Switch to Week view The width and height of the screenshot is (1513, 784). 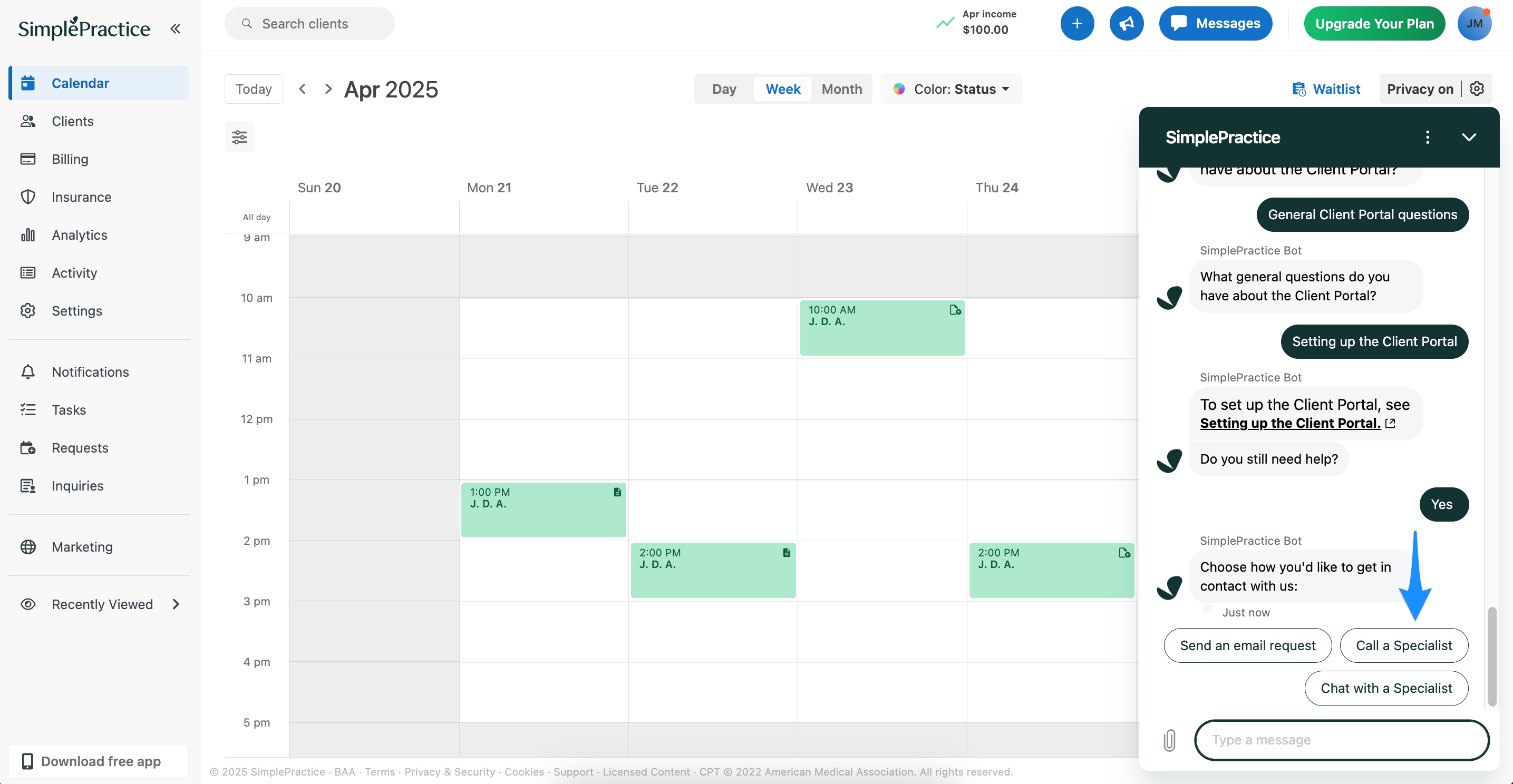[x=783, y=89]
